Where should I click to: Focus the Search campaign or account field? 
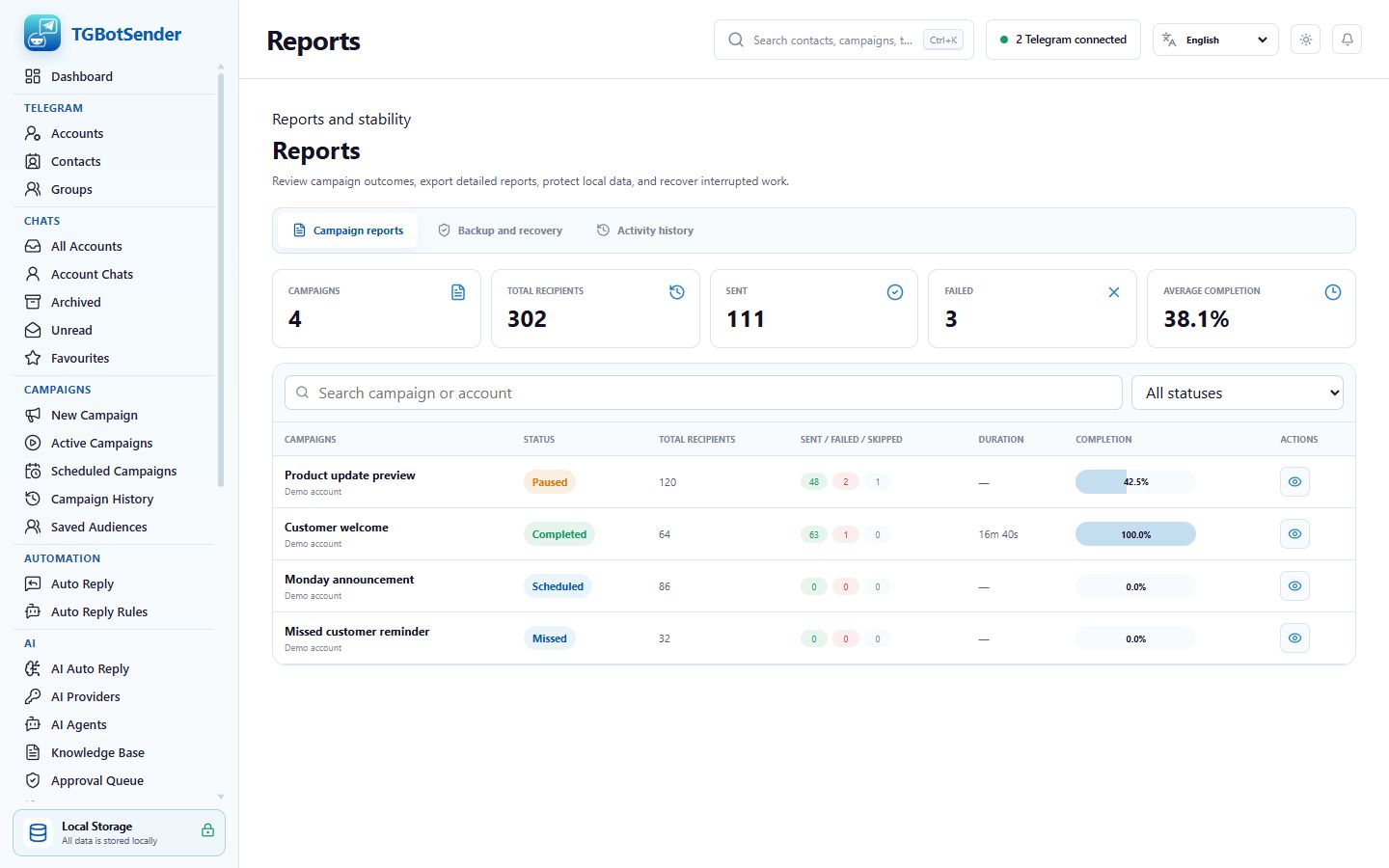point(703,393)
